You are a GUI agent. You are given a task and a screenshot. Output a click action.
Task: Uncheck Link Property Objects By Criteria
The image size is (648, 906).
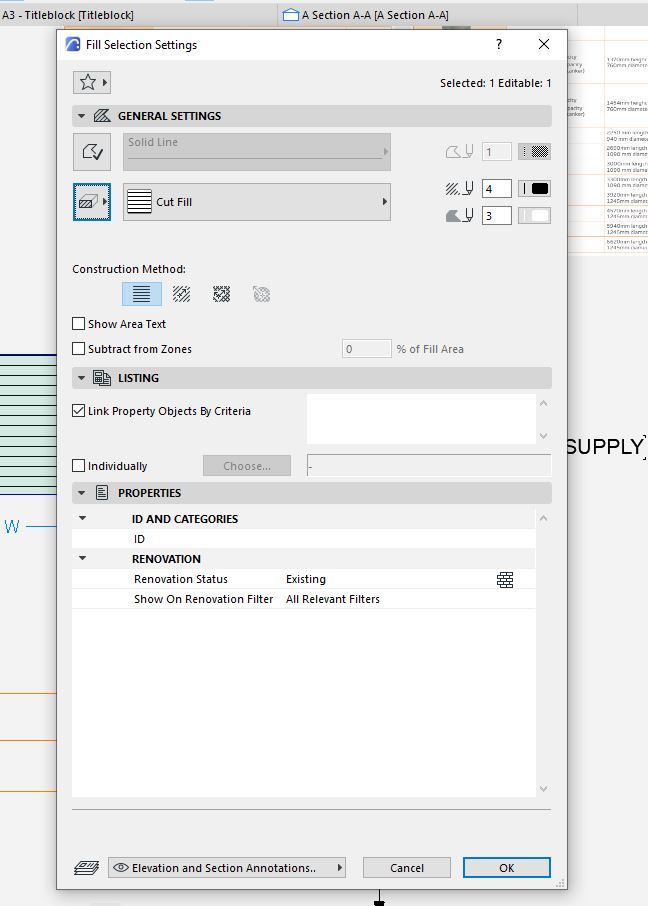(79, 411)
